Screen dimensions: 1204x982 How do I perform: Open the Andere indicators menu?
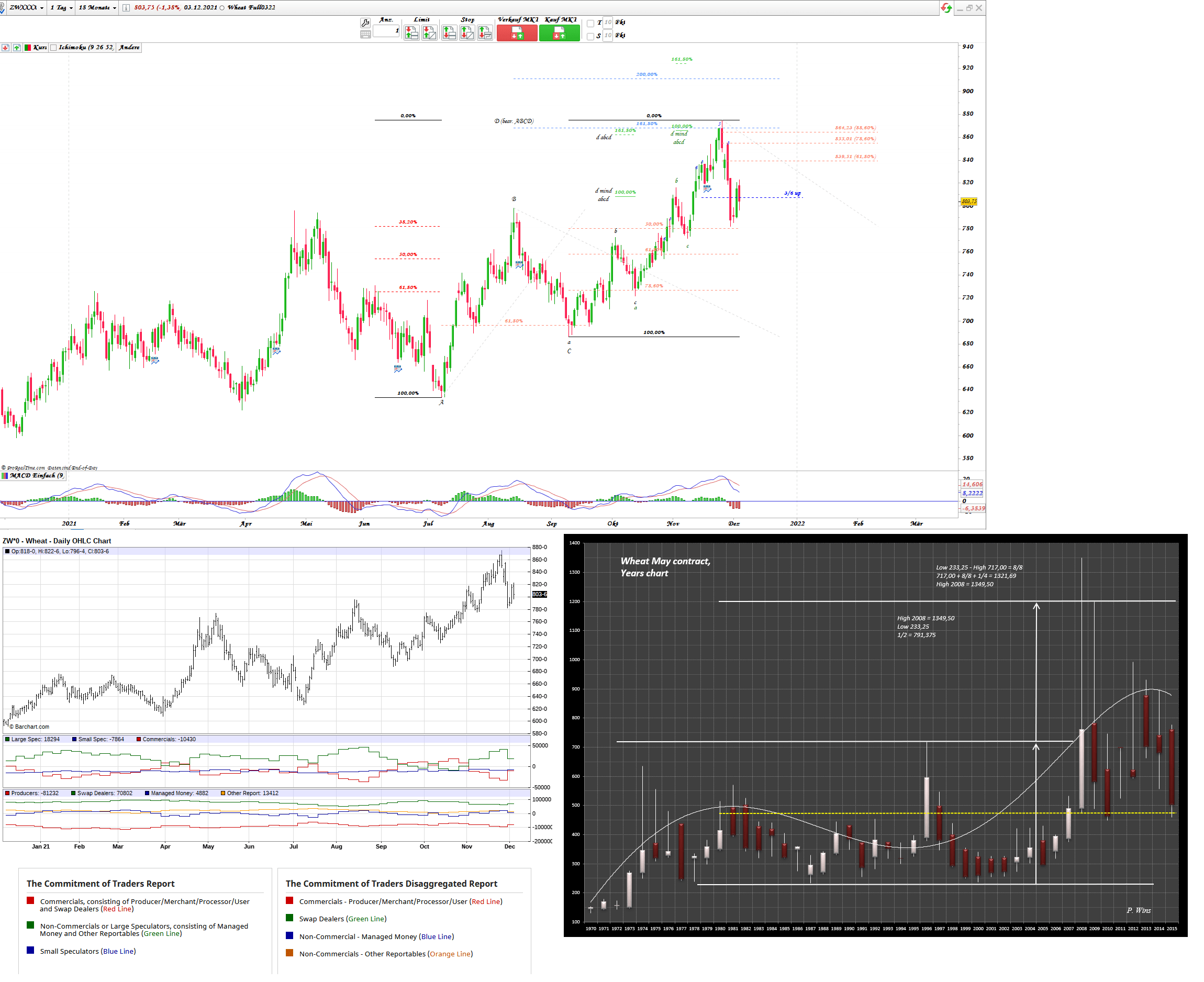(x=129, y=48)
